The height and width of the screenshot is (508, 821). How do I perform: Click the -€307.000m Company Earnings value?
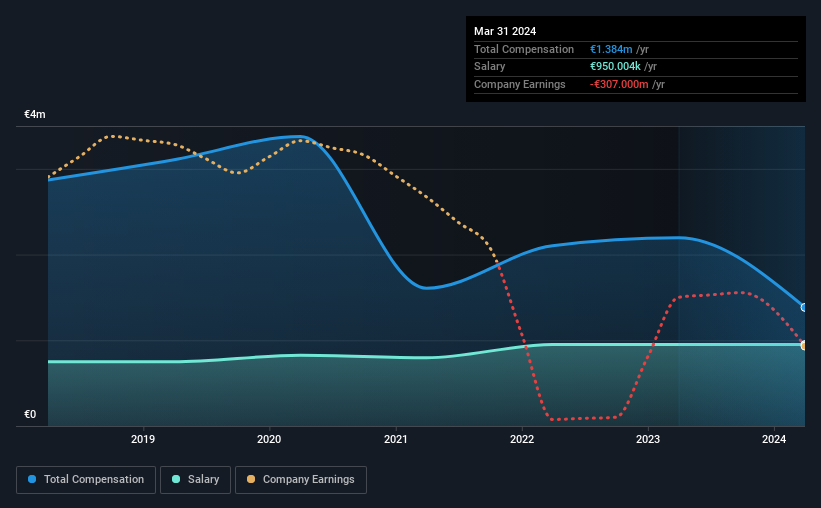click(x=619, y=84)
